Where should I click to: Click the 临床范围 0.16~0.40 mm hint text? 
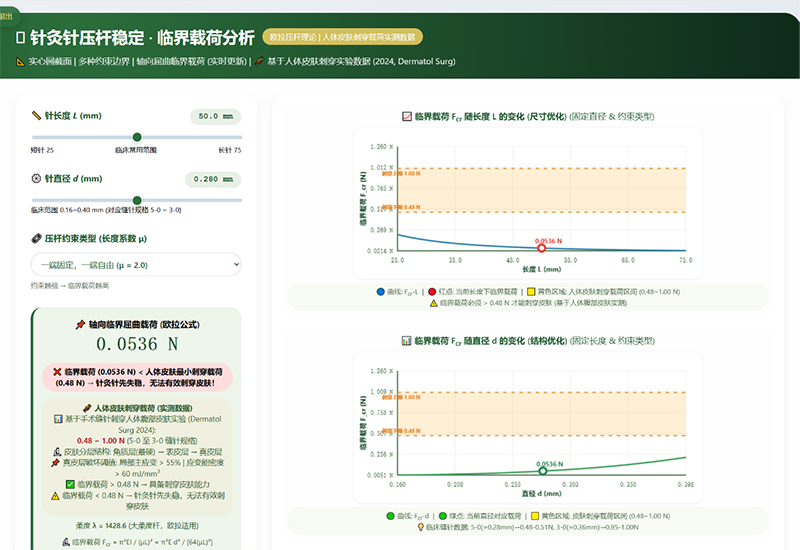(x=106, y=210)
